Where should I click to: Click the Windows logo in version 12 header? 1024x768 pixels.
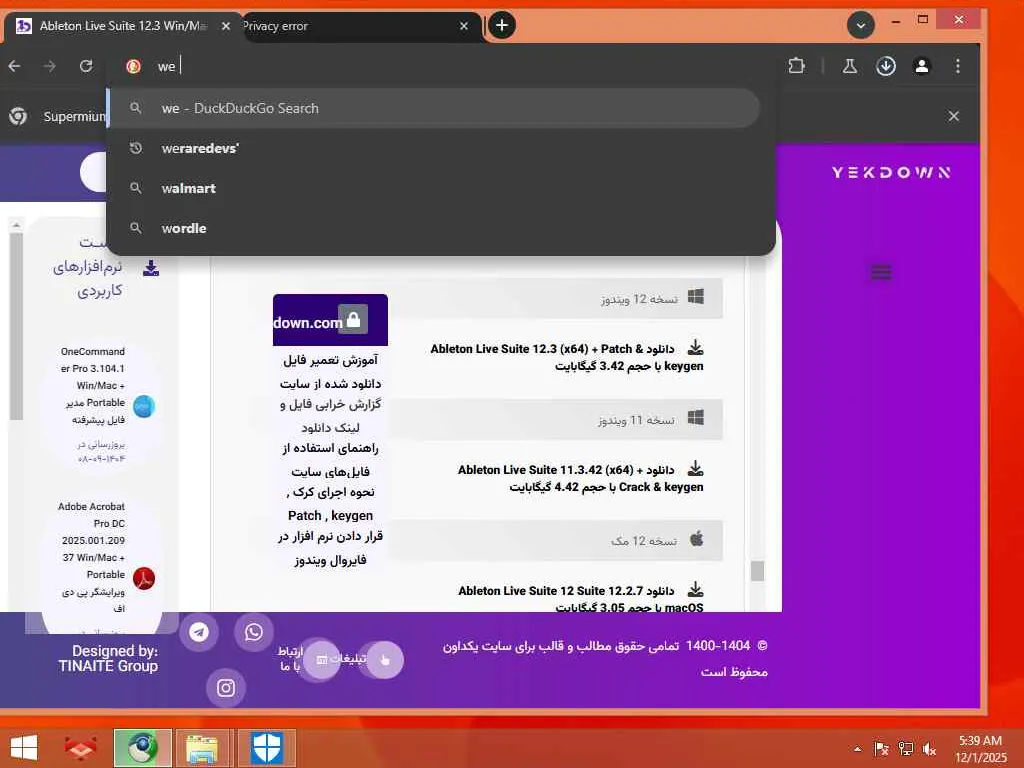coord(696,297)
